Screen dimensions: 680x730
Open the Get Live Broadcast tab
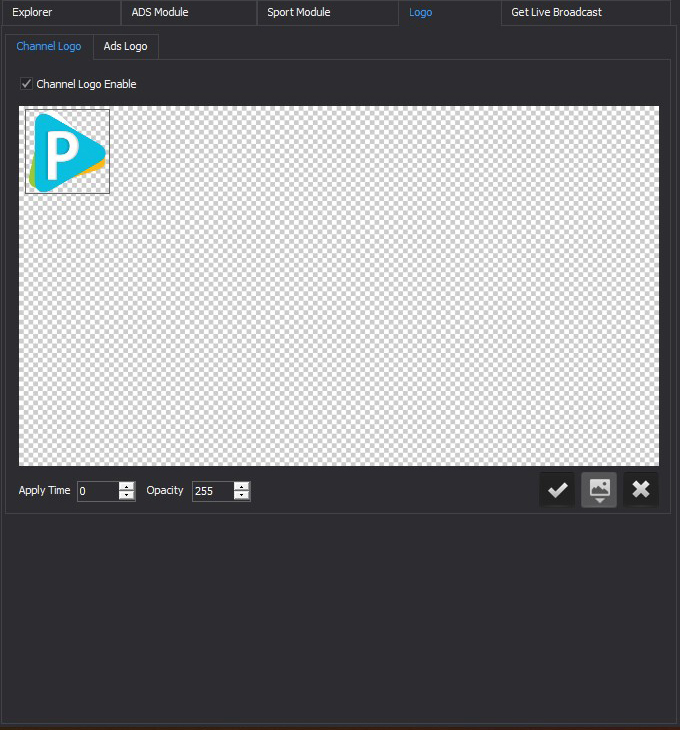click(x=556, y=13)
